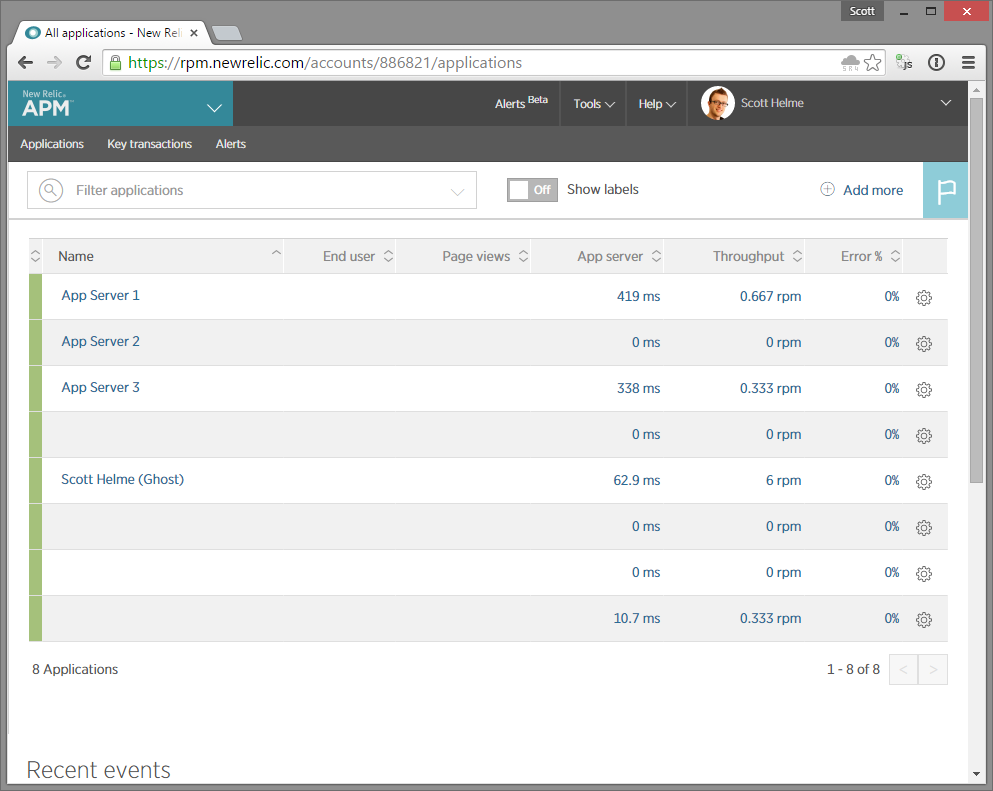The height and width of the screenshot is (791, 993).
Task: Open the Chrome hamburger menu
Action: tap(967, 63)
